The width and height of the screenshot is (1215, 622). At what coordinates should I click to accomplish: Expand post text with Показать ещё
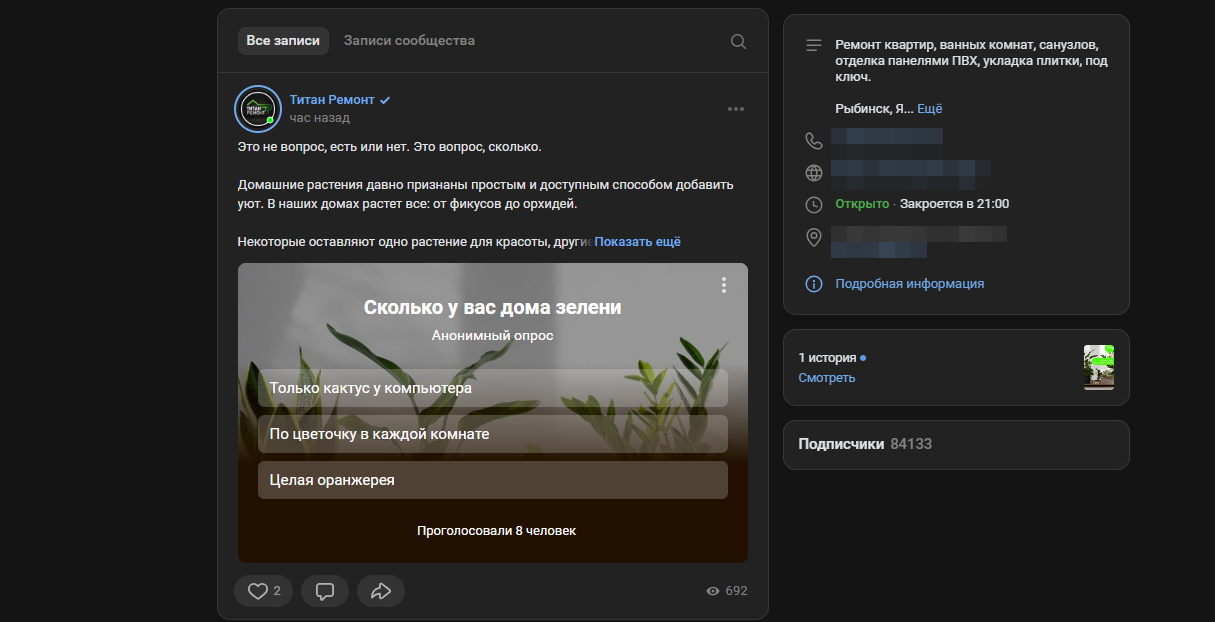638,242
